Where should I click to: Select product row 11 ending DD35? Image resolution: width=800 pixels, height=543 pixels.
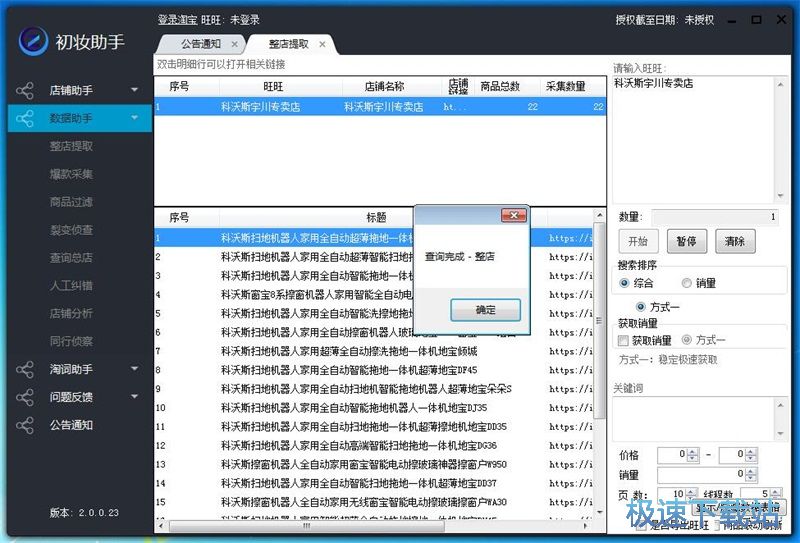pos(374,427)
